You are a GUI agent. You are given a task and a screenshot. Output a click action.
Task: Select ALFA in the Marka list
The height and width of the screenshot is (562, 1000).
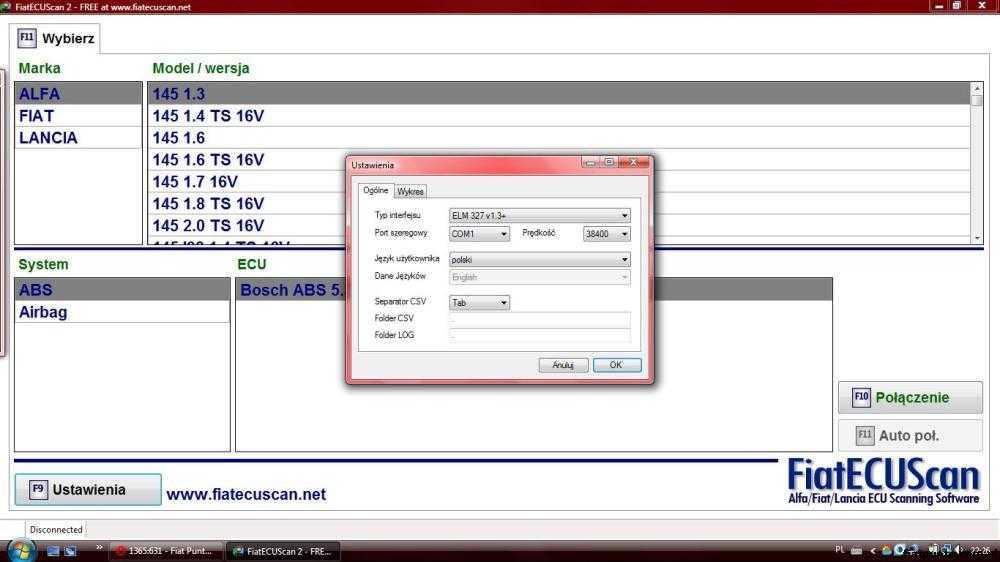tap(78, 94)
